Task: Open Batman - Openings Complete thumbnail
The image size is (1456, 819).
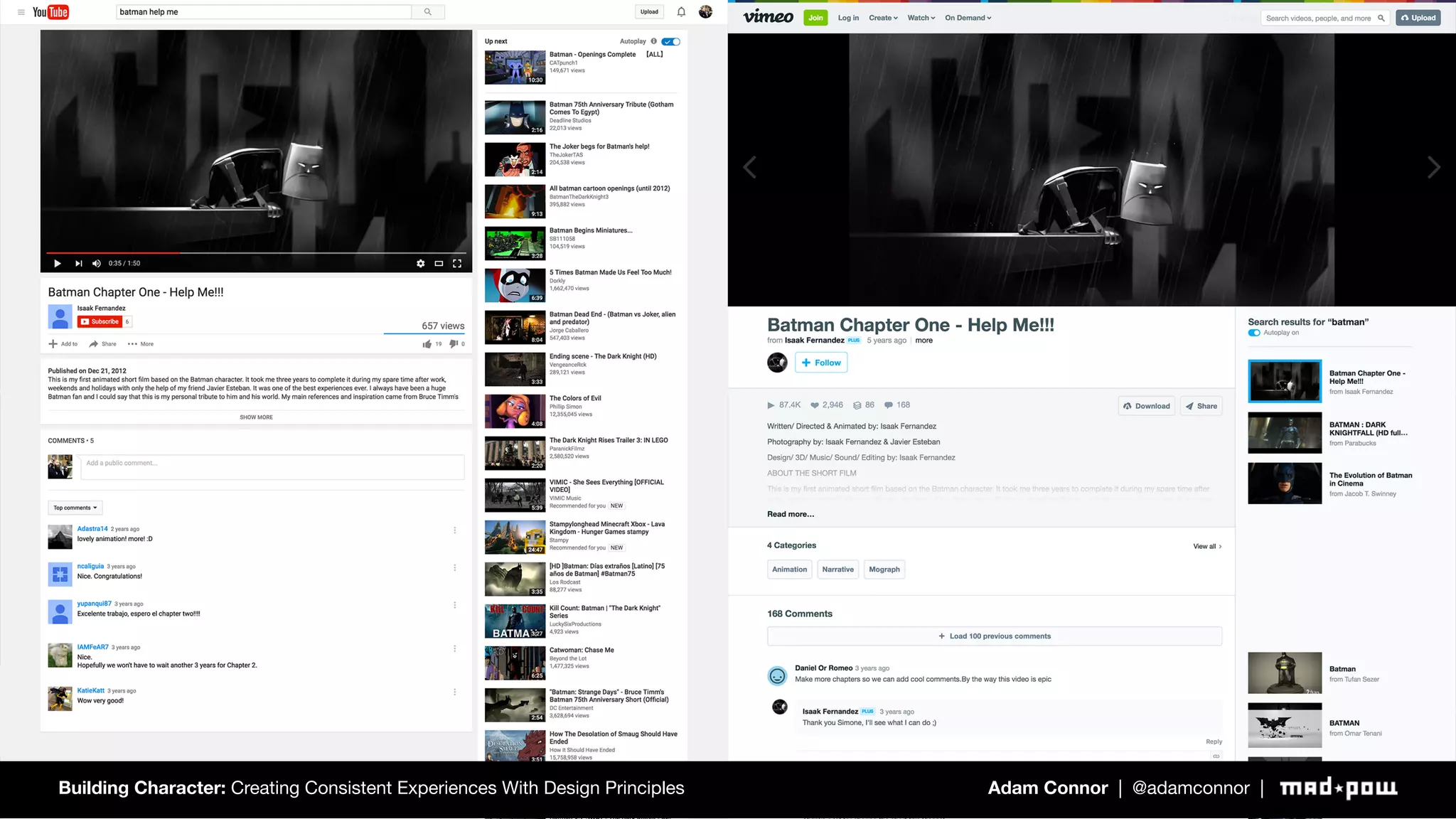Action: pos(515,68)
